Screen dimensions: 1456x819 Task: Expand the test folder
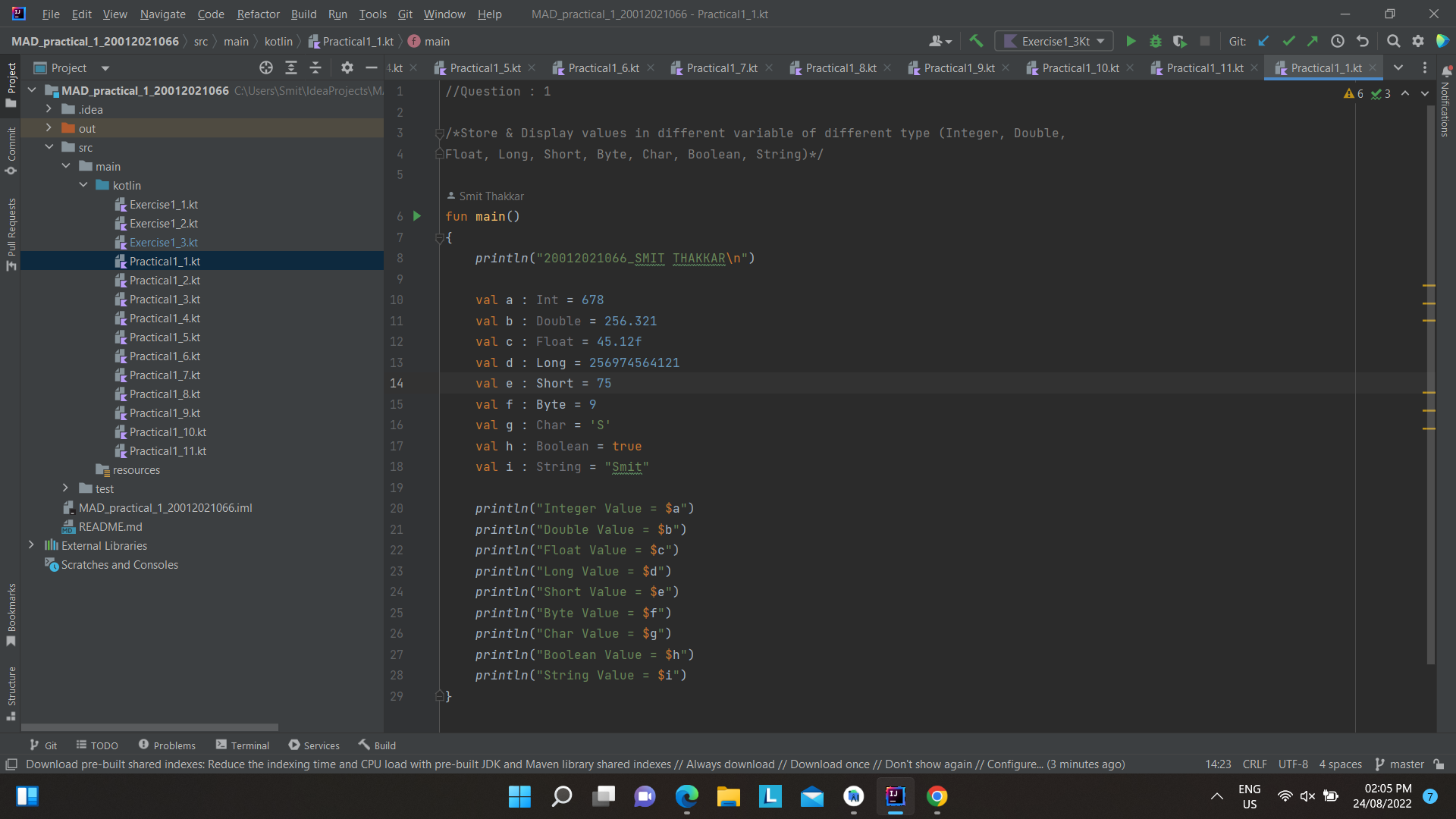66,488
